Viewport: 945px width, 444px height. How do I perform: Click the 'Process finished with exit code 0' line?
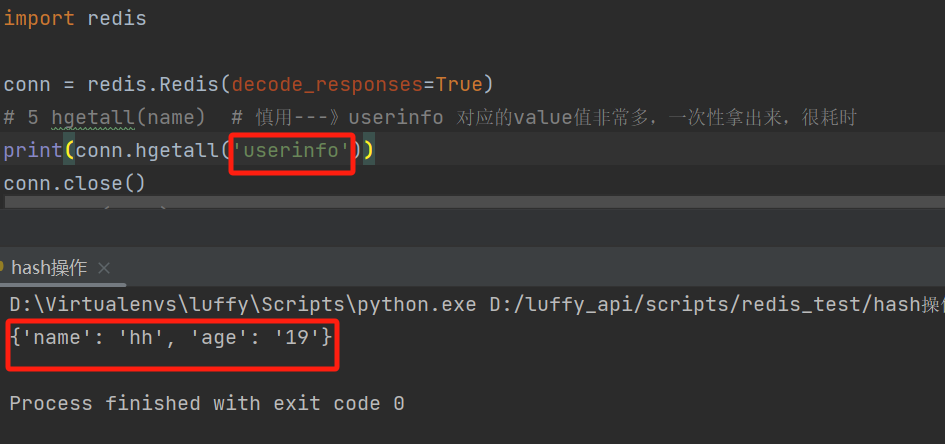pos(207,404)
